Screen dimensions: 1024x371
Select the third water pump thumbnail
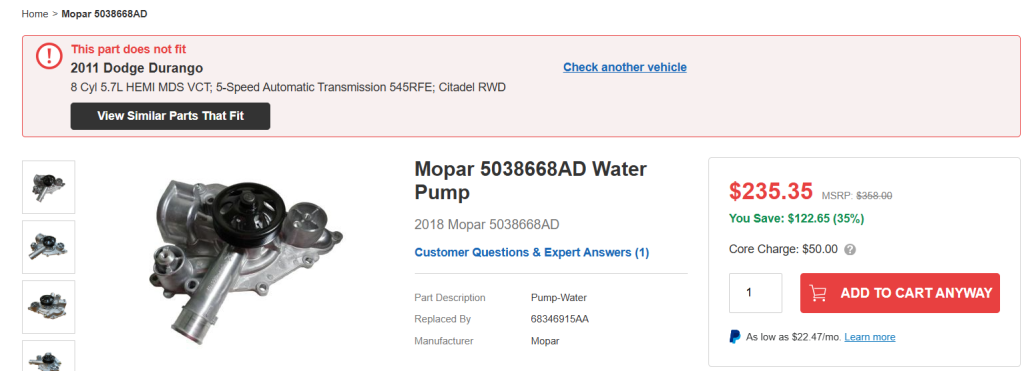pyautogui.click(x=48, y=307)
